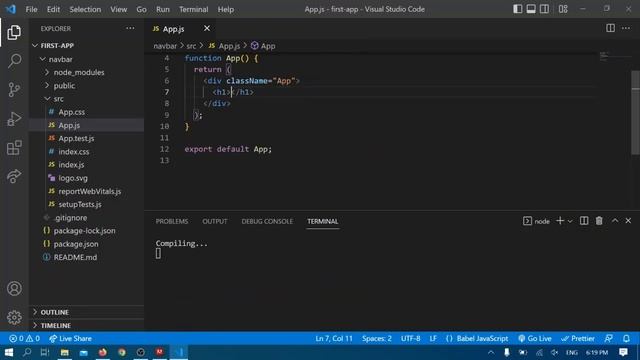This screenshot has width=640, height=360.
Task: Open logo.svg in the explorer
Action: coord(86,178)
